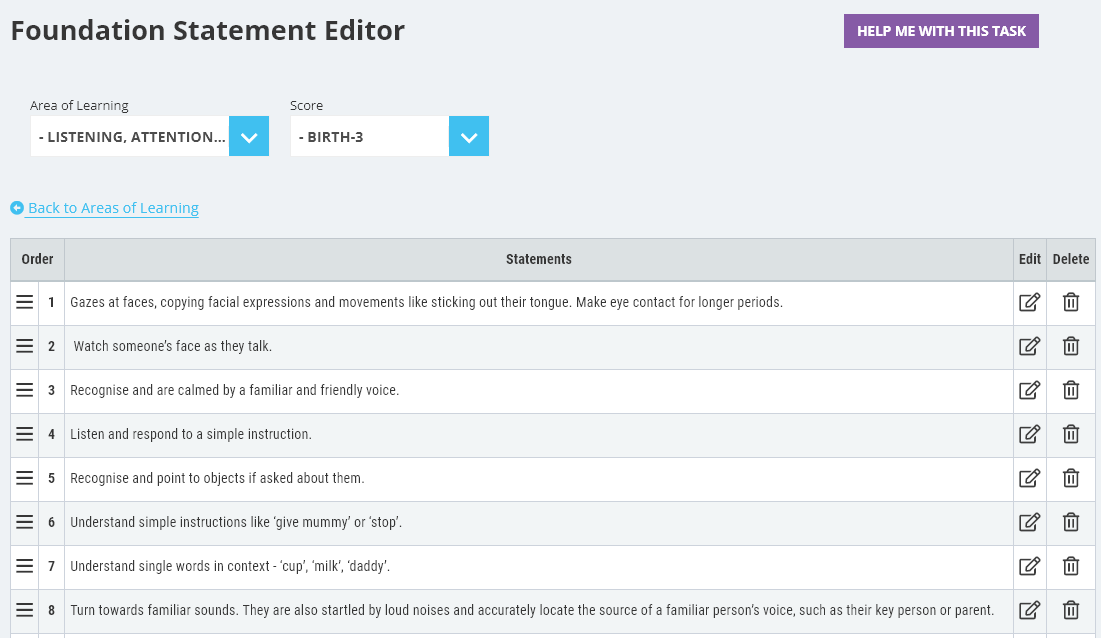Delete 'Listen and respond to a simple instruction'
Screen dimensions: 1101x638
click(1071, 434)
